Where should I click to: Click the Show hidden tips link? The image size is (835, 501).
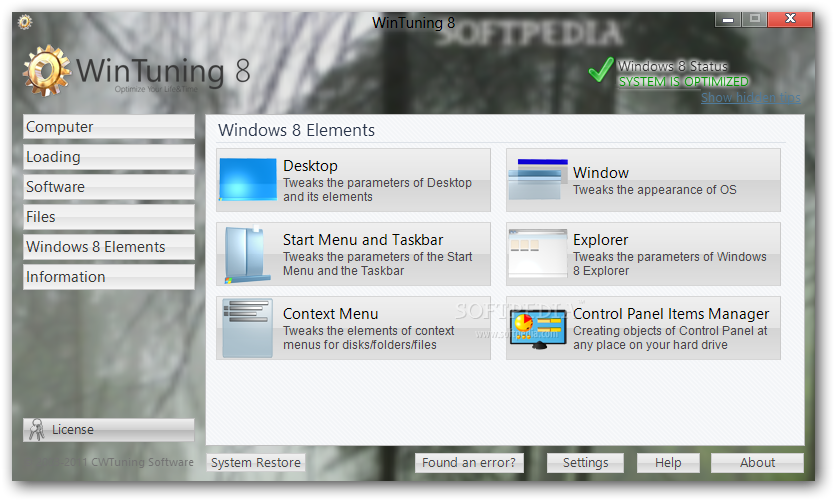(750, 97)
